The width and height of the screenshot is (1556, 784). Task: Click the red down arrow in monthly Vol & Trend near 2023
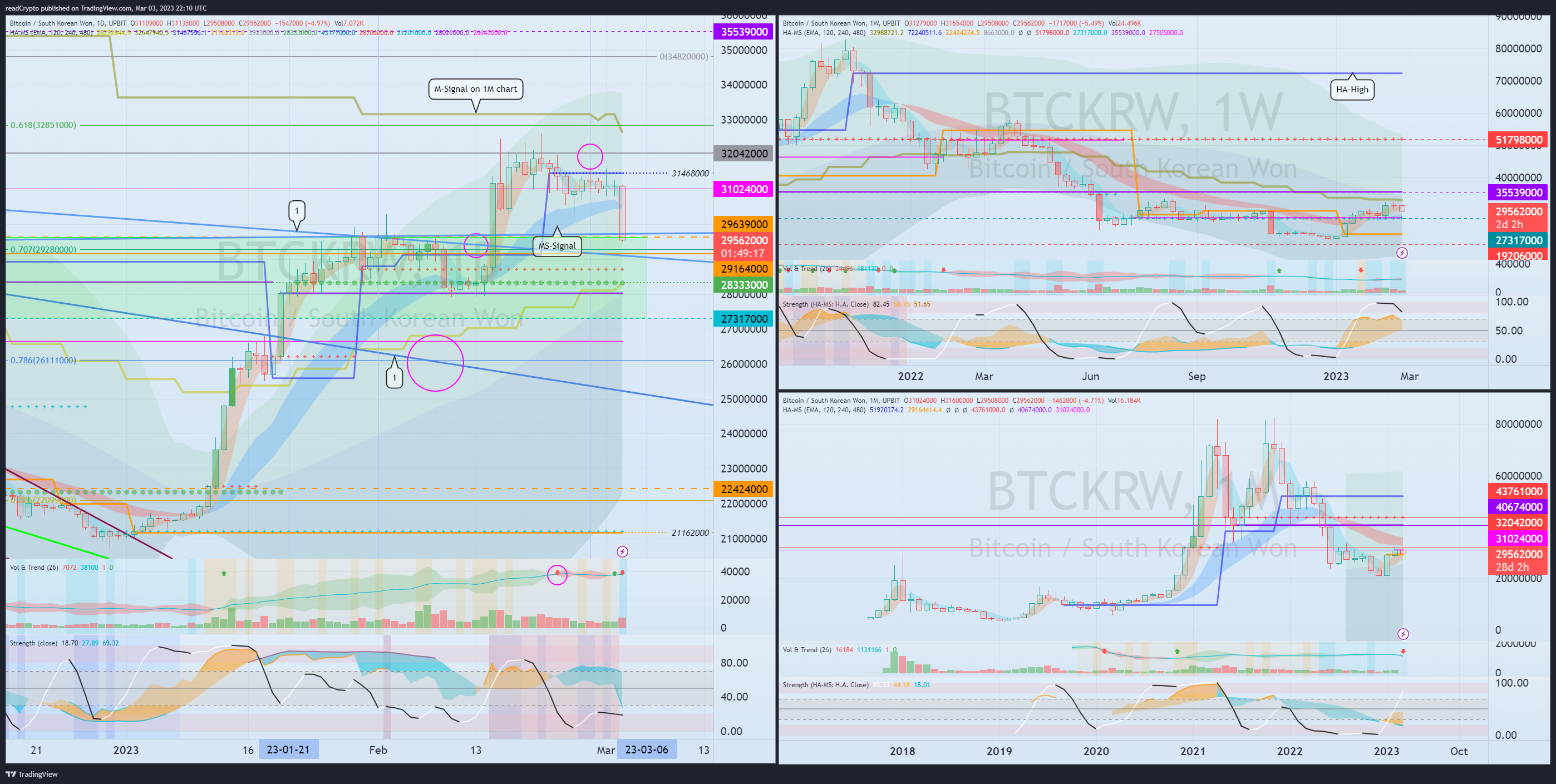pos(1402,651)
